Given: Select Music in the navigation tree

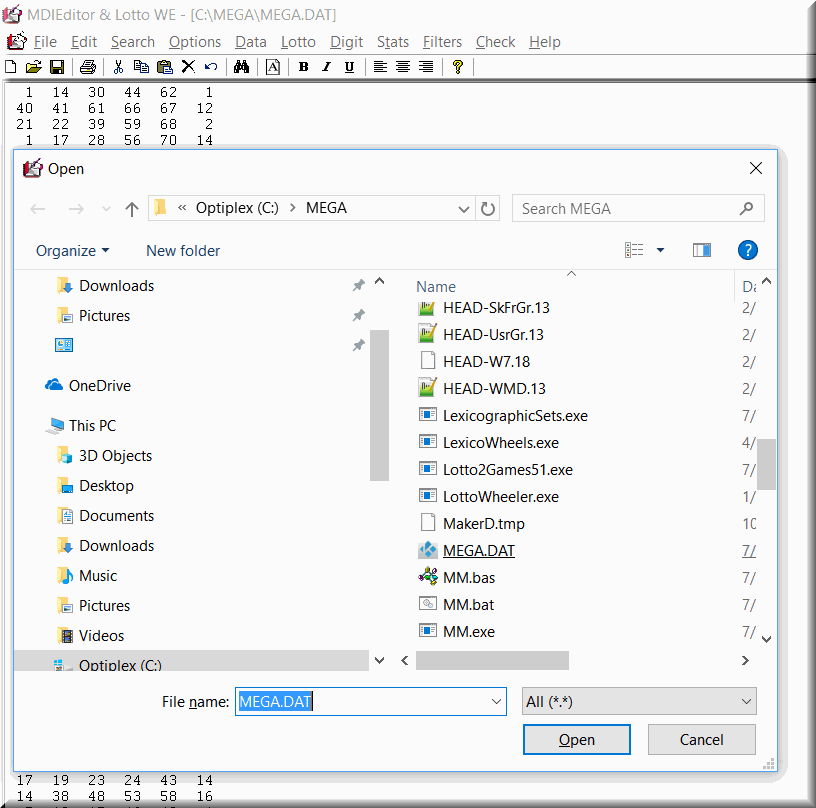Looking at the screenshot, I should pyautogui.click(x=98, y=576).
